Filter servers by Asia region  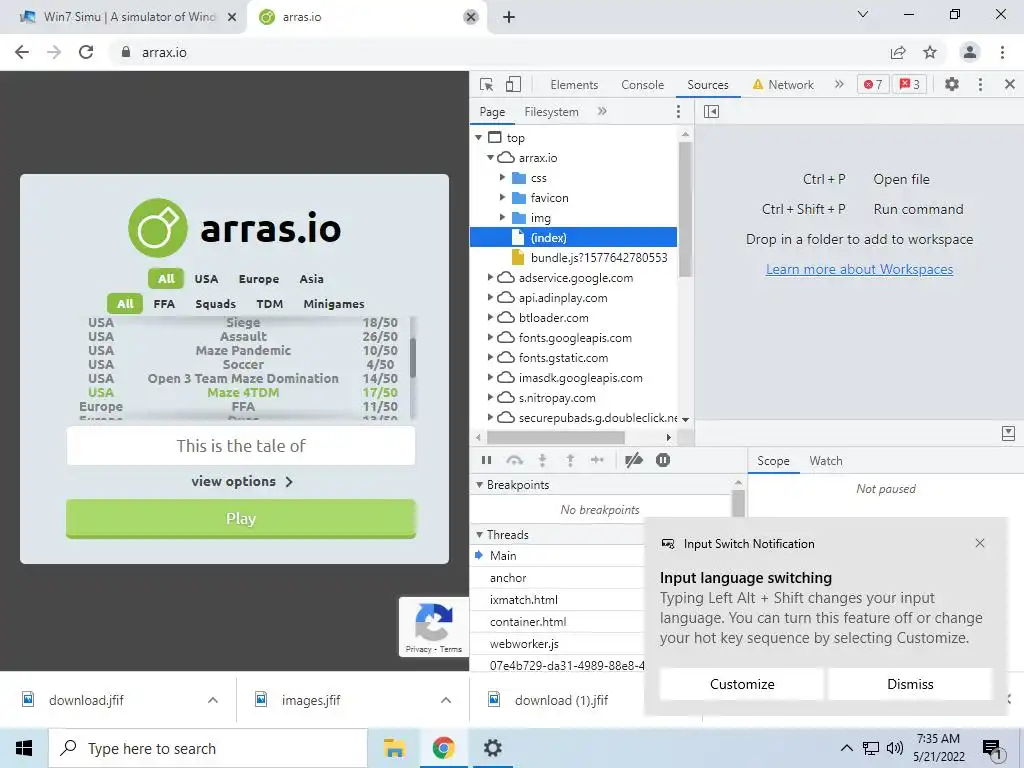(x=312, y=279)
